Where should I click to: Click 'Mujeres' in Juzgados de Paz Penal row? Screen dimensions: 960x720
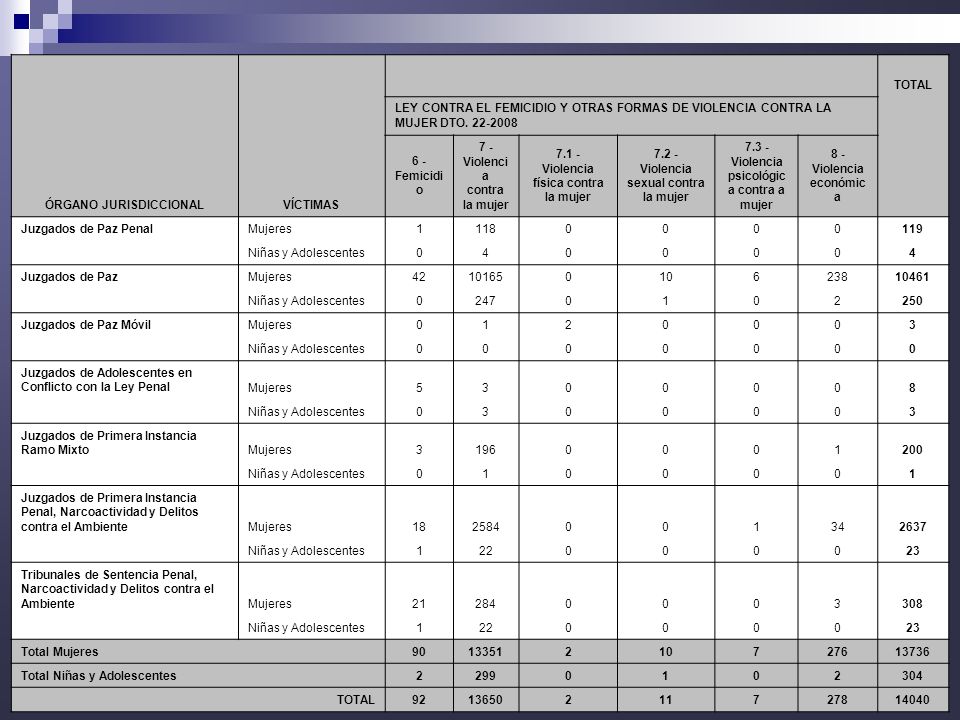tap(270, 229)
